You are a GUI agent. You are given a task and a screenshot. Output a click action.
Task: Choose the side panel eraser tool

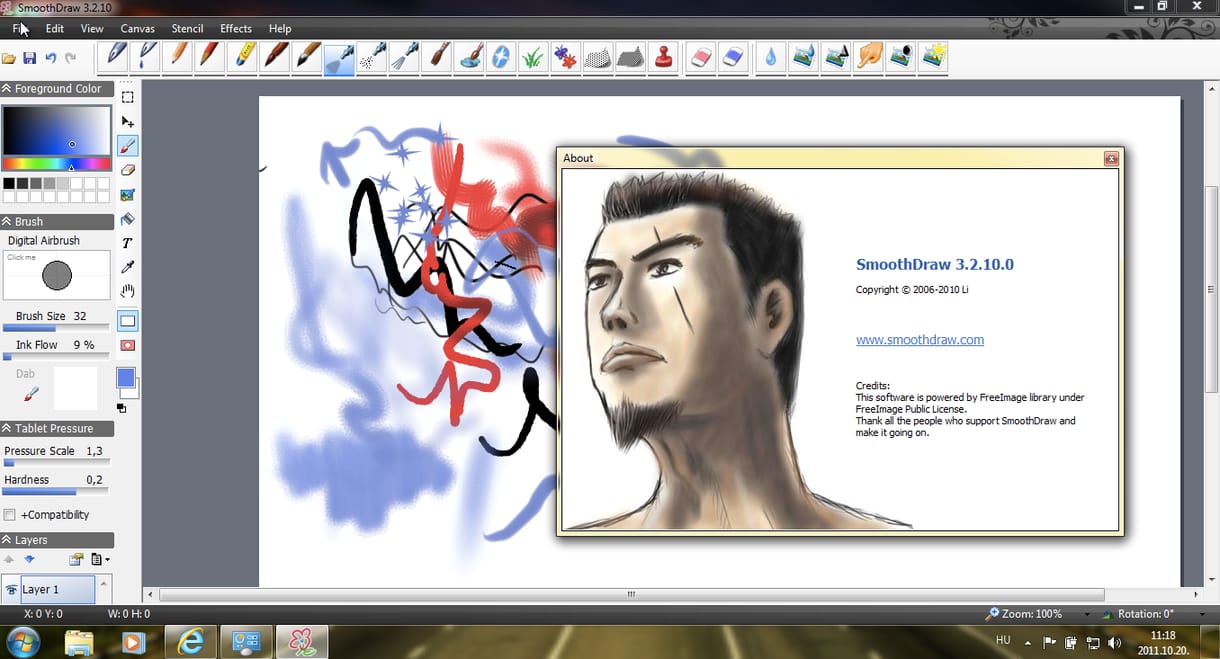point(128,170)
